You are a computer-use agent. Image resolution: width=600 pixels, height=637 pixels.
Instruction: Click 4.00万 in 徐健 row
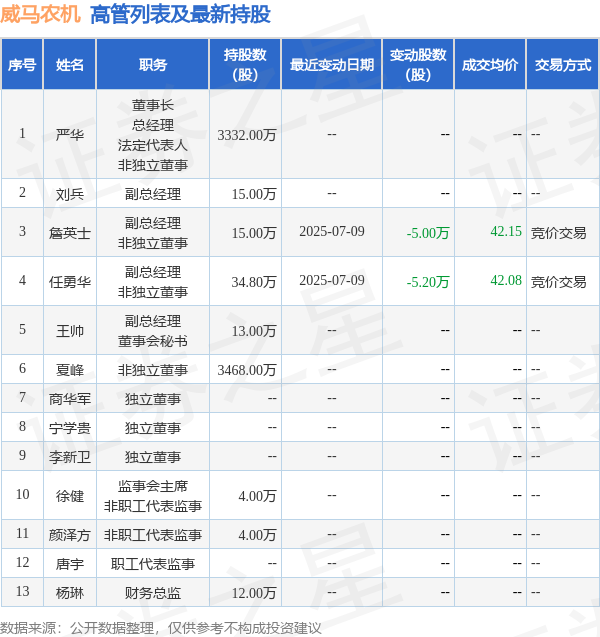tap(258, 496)
